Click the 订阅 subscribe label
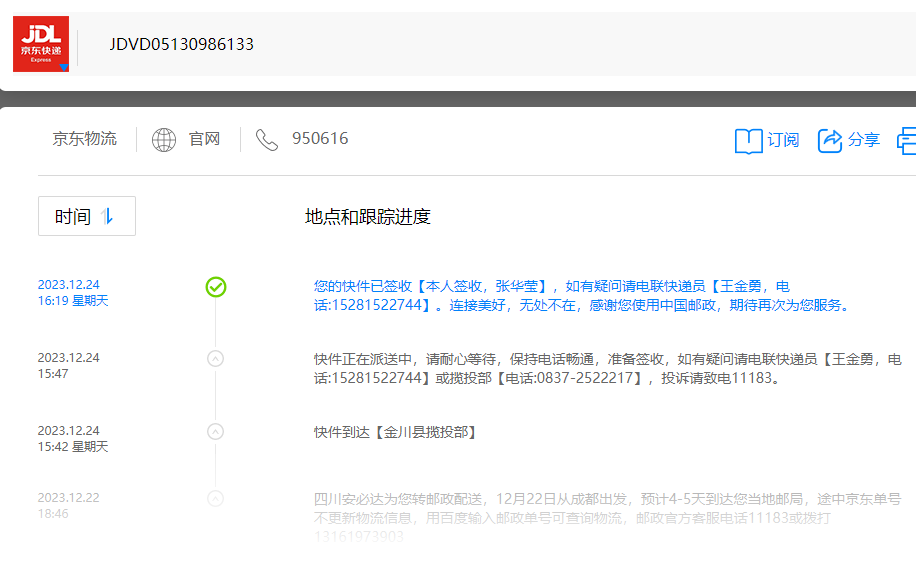Screen dimensions: 916x562 (783, 140)
